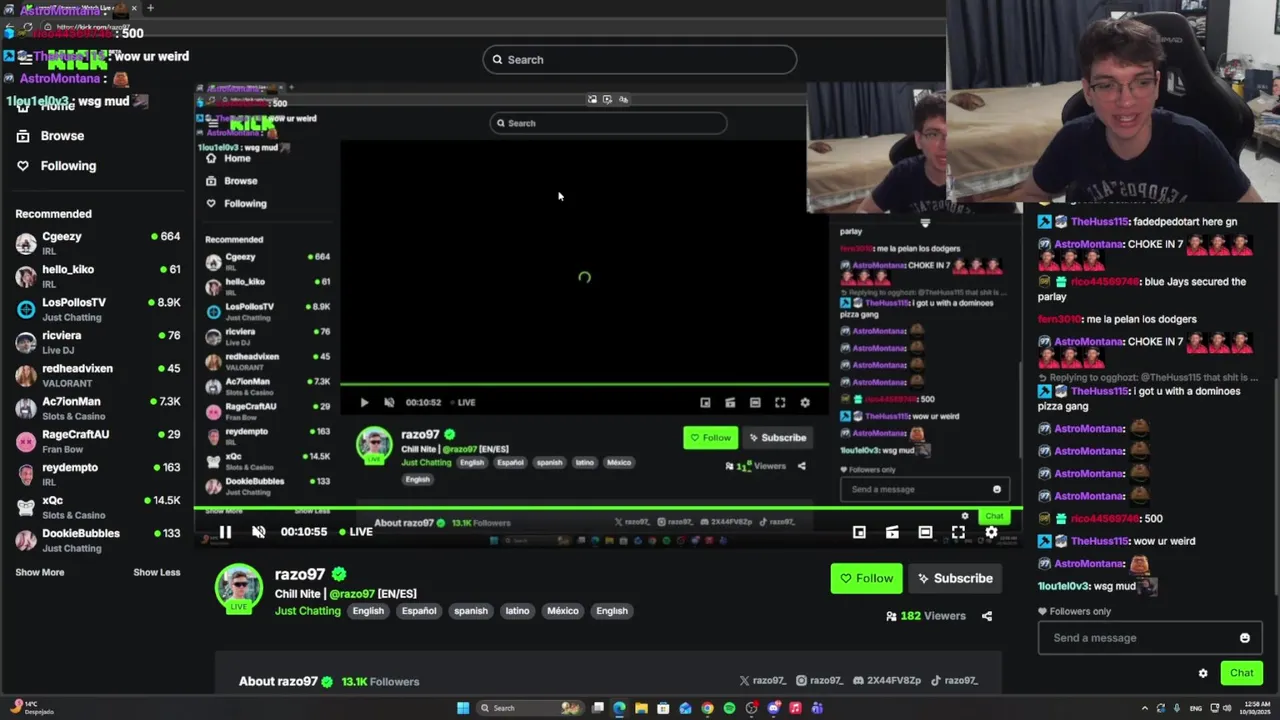Open picture-in-picture mini player on outer player
Screen dimensions: 1280x720
pyautogui.click(x=859, y=532)
